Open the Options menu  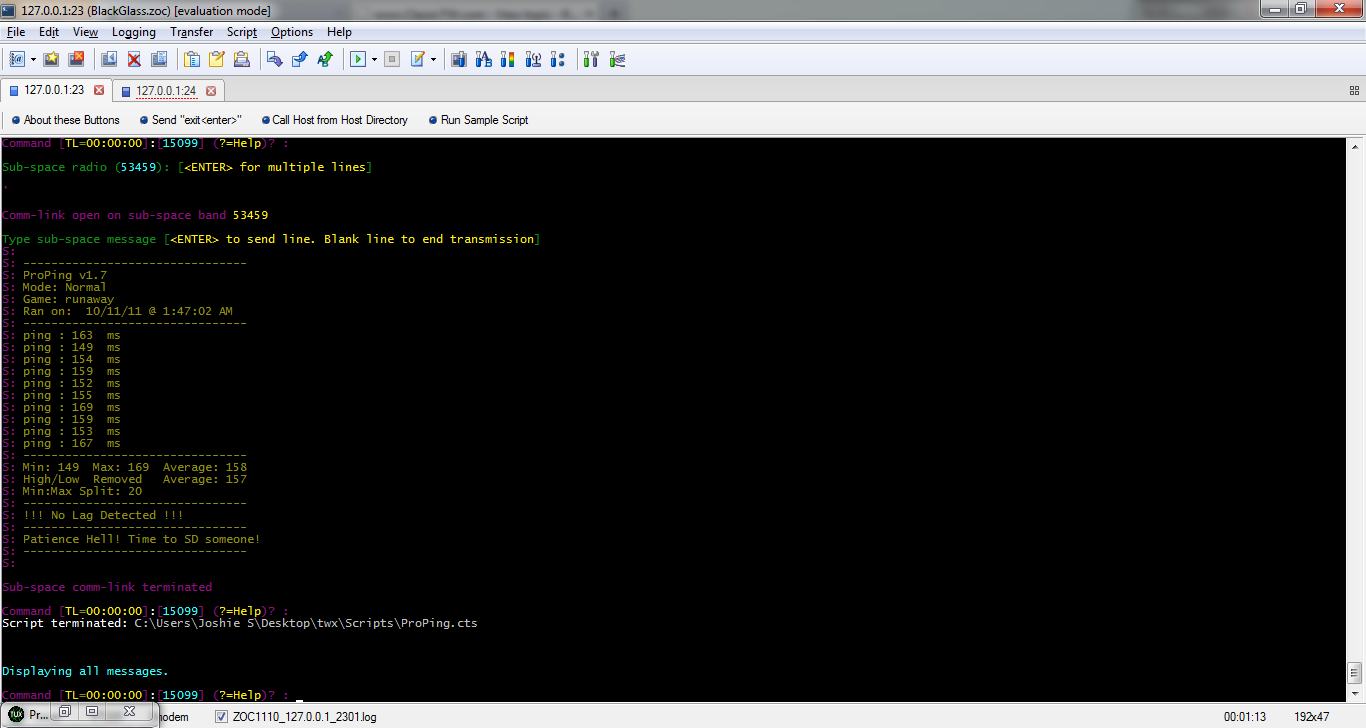[292, 32]
